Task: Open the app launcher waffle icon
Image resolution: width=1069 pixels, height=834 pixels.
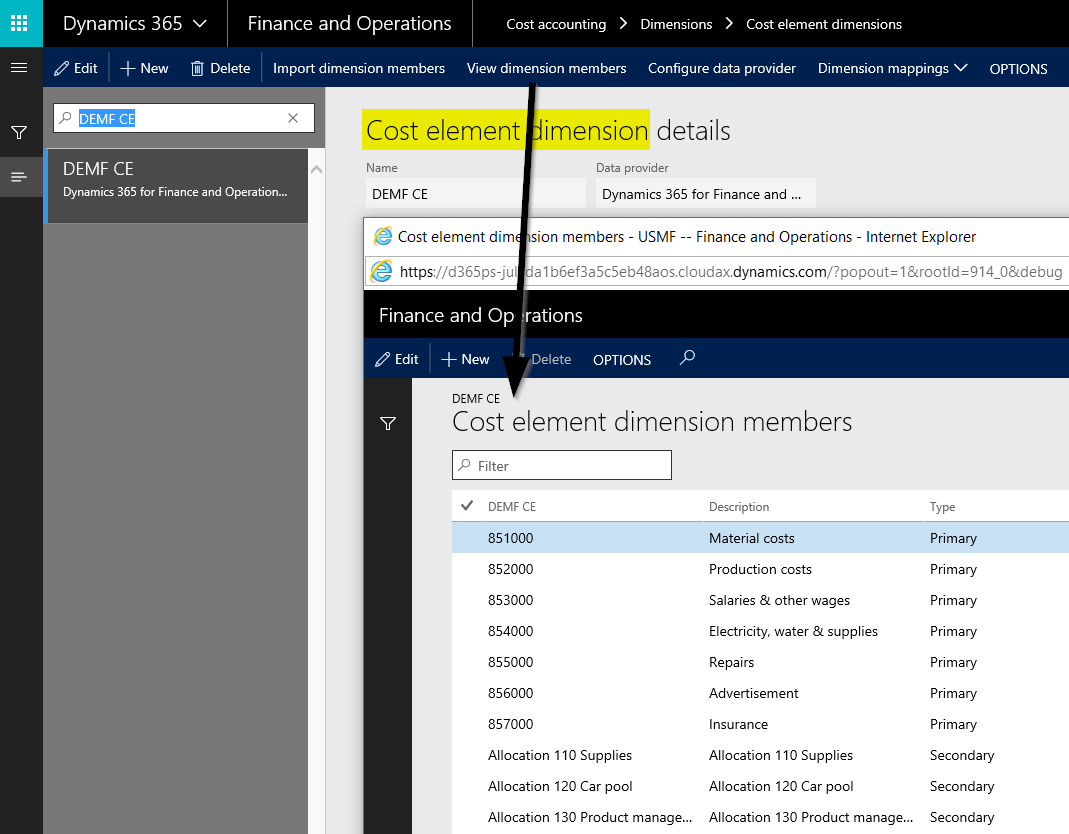Action: (x=21, y=23)
